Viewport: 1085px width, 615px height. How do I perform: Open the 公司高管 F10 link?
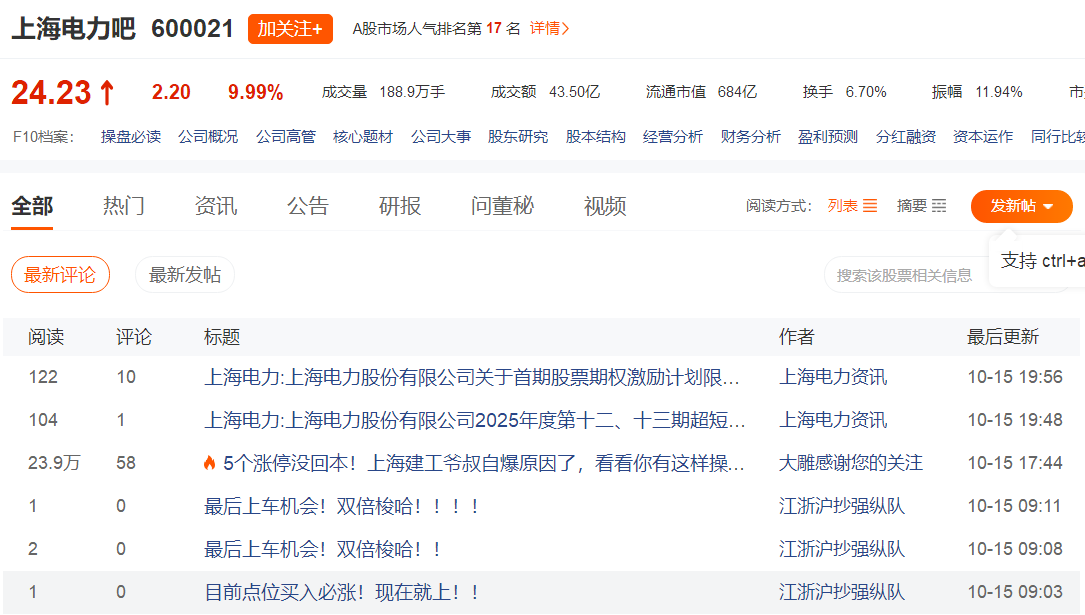[286, 137]
